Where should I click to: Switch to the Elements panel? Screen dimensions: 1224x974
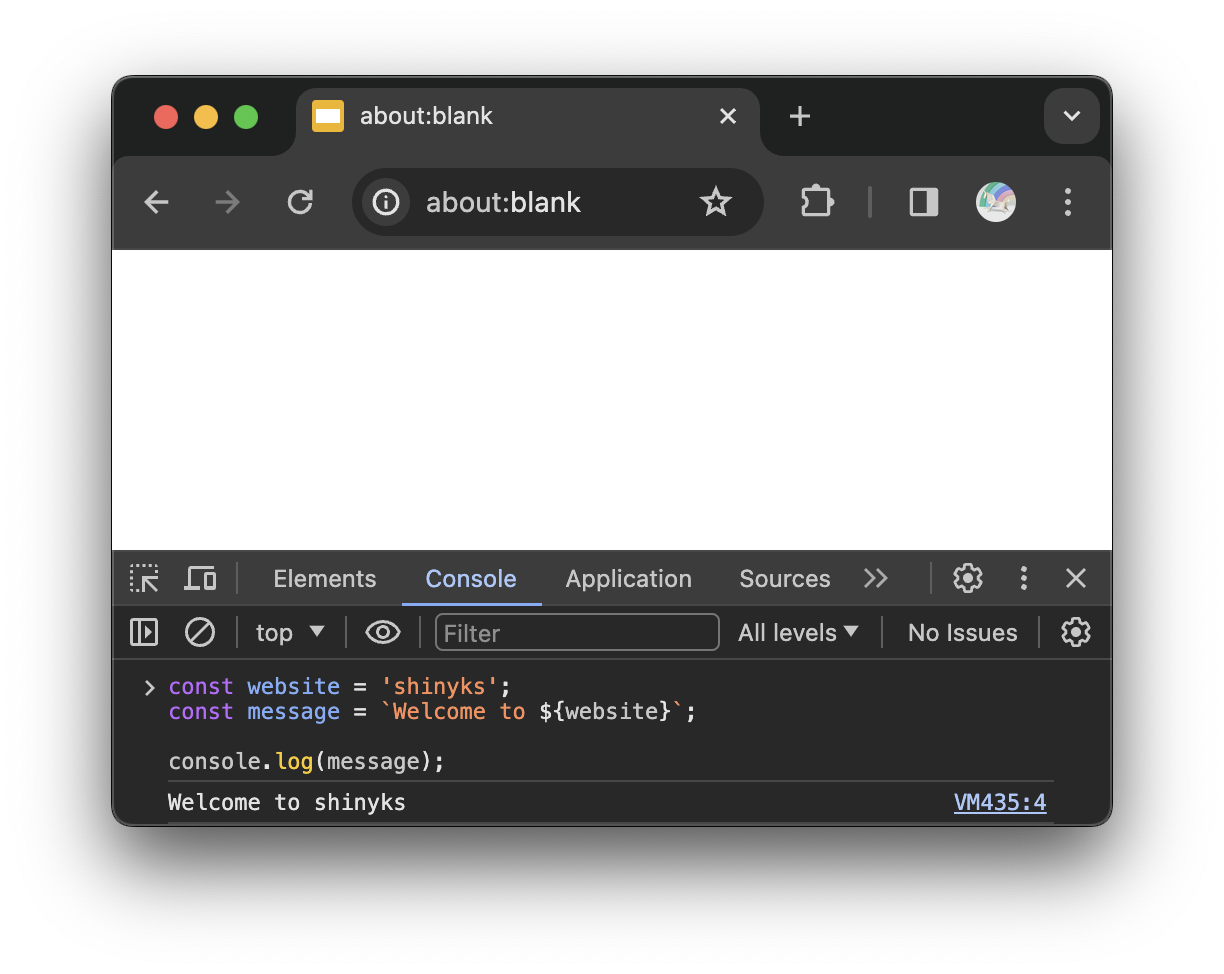click(x=325, y=579)
